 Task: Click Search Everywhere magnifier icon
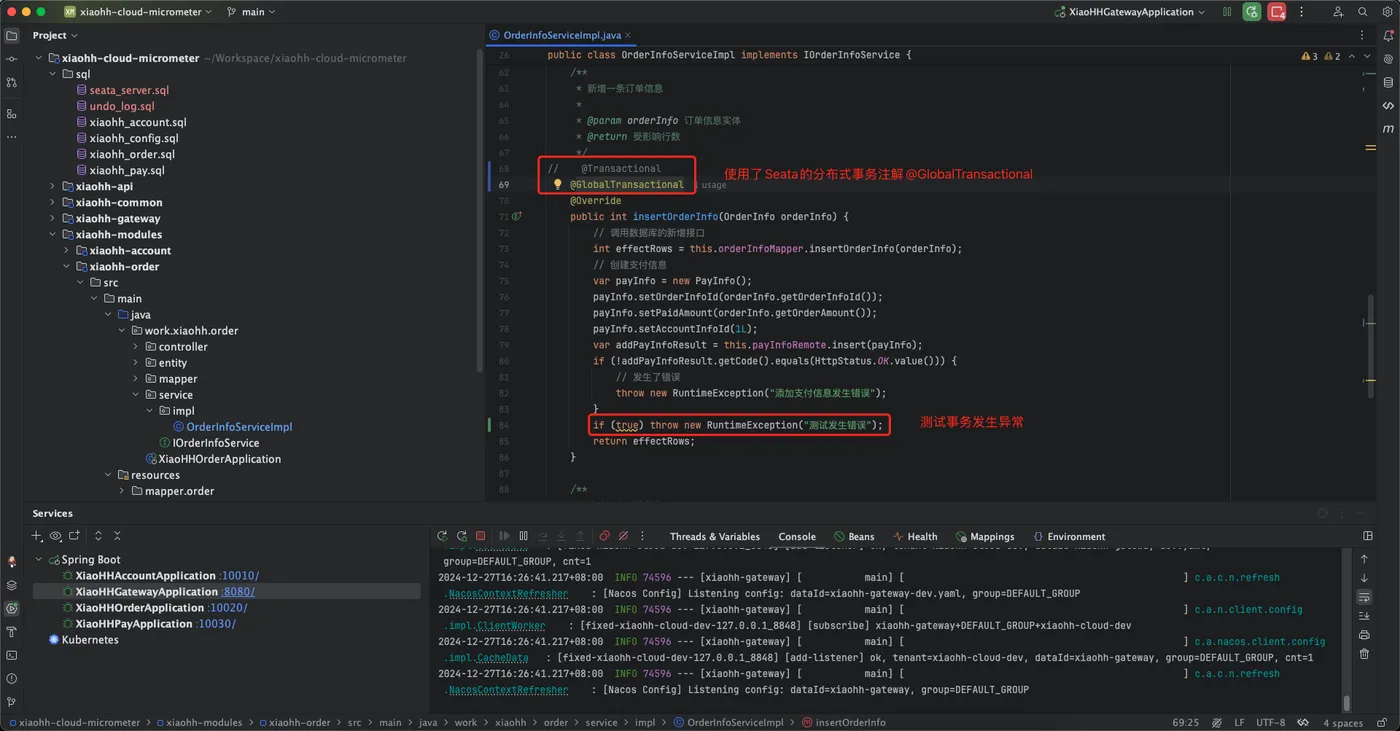(x=1362, y=12)
